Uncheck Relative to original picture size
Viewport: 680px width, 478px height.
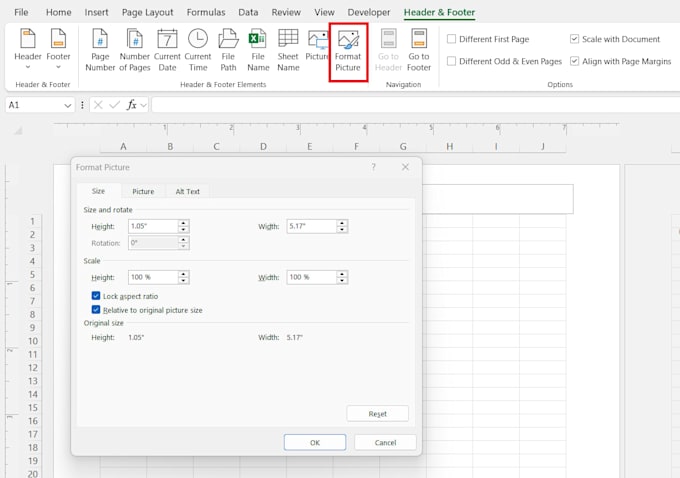(x=96, y=310)
